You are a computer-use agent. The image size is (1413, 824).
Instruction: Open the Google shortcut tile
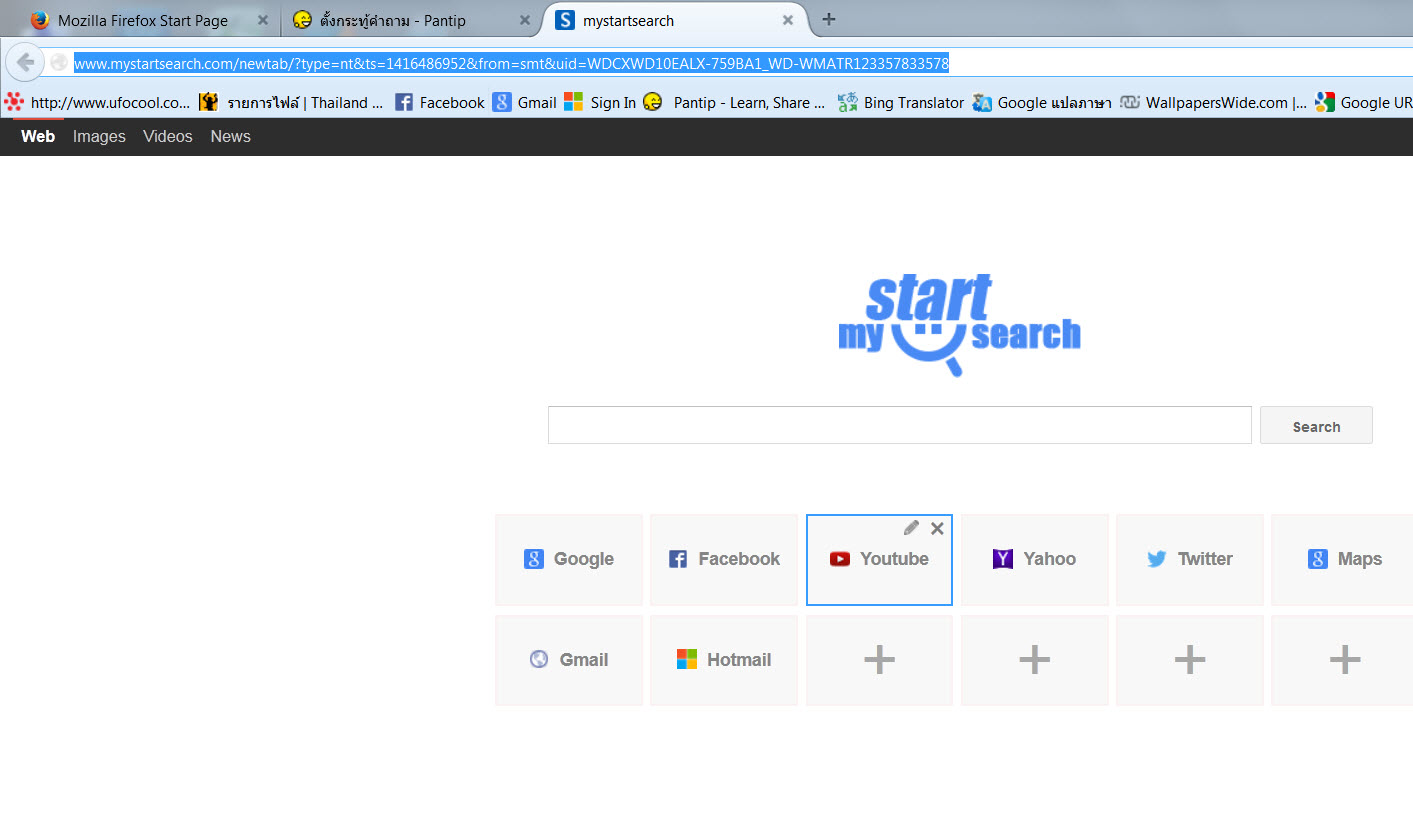pos(569,560)
